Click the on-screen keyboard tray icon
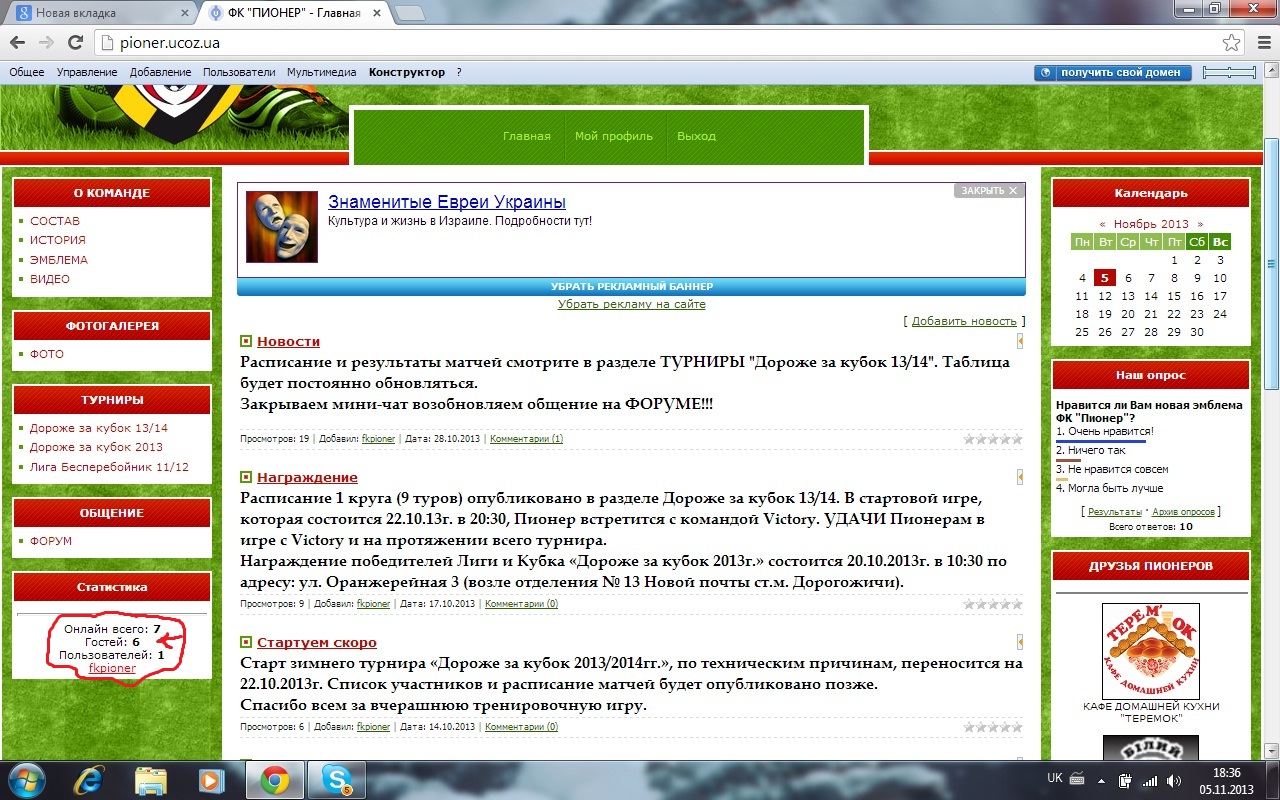The image size is (1280, 800). pyautogui.click(x=1077, y=778)
